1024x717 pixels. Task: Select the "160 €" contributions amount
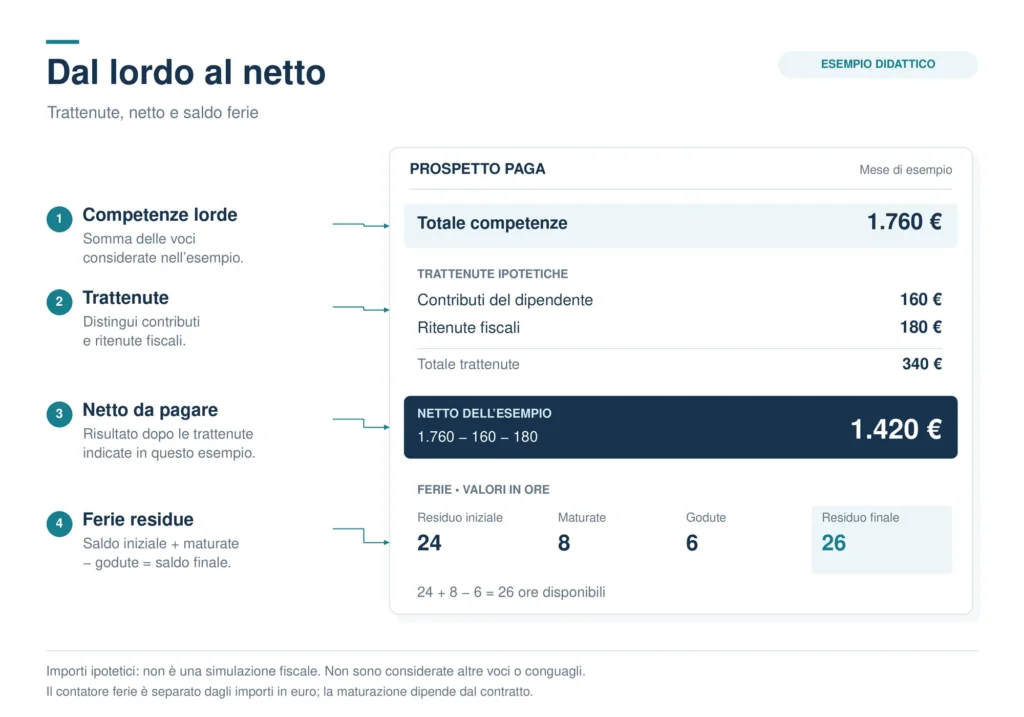pyautogui.click(x=920, y=299)
